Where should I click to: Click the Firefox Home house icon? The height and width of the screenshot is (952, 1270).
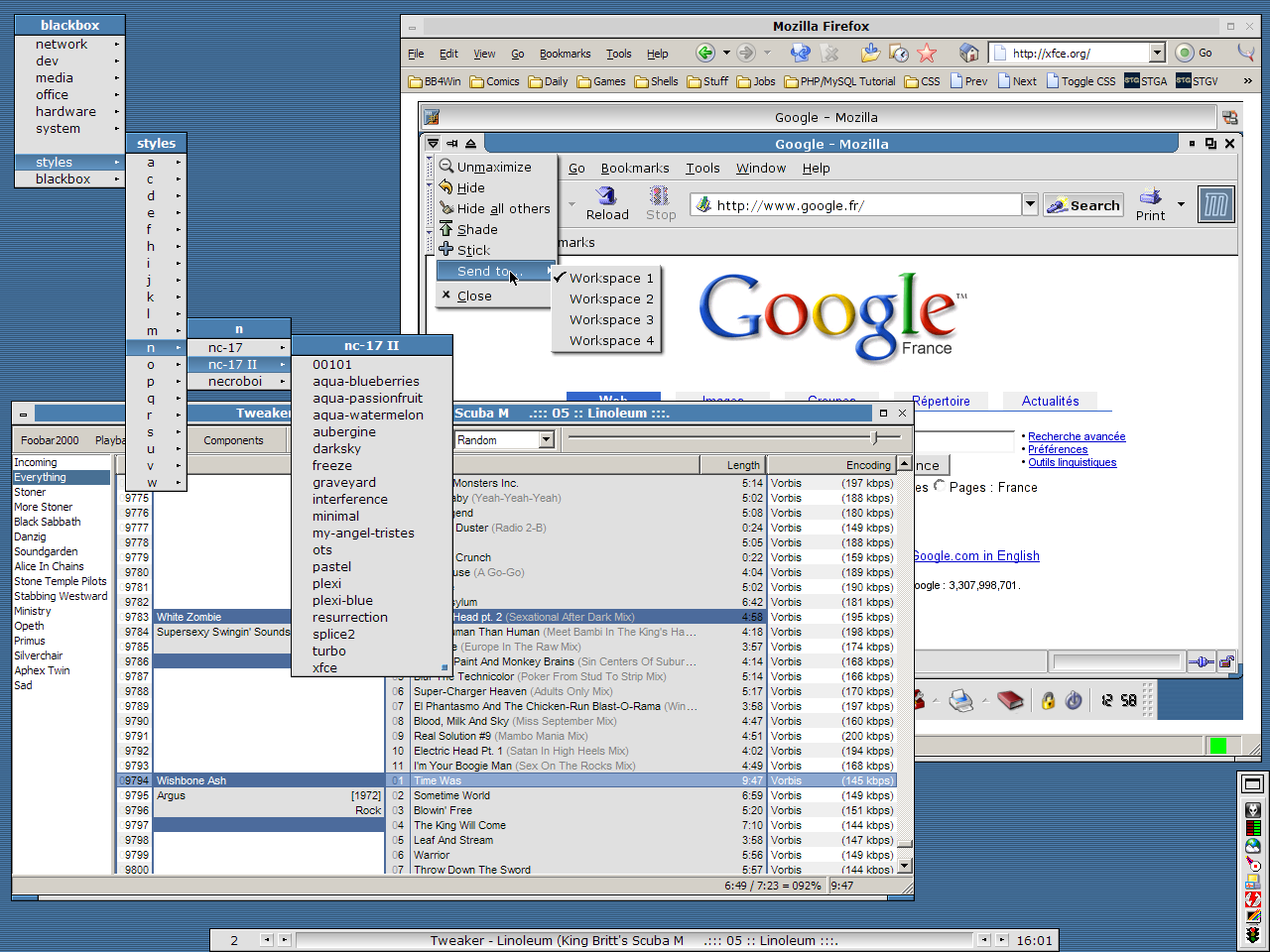969,53
